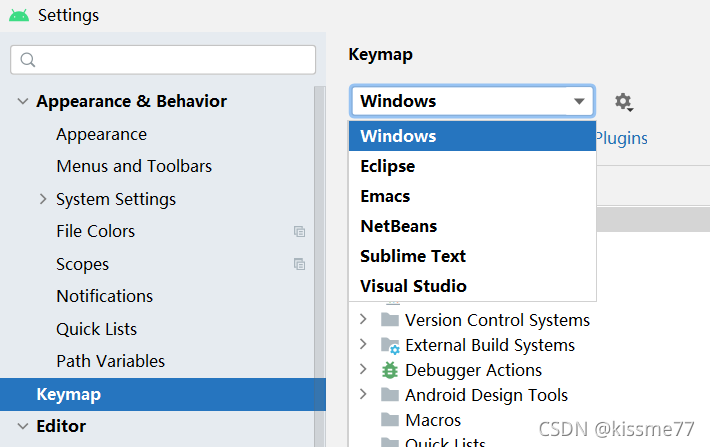Select the Emacs keymap option
This screenshot has height=447, width=710.
472,196
